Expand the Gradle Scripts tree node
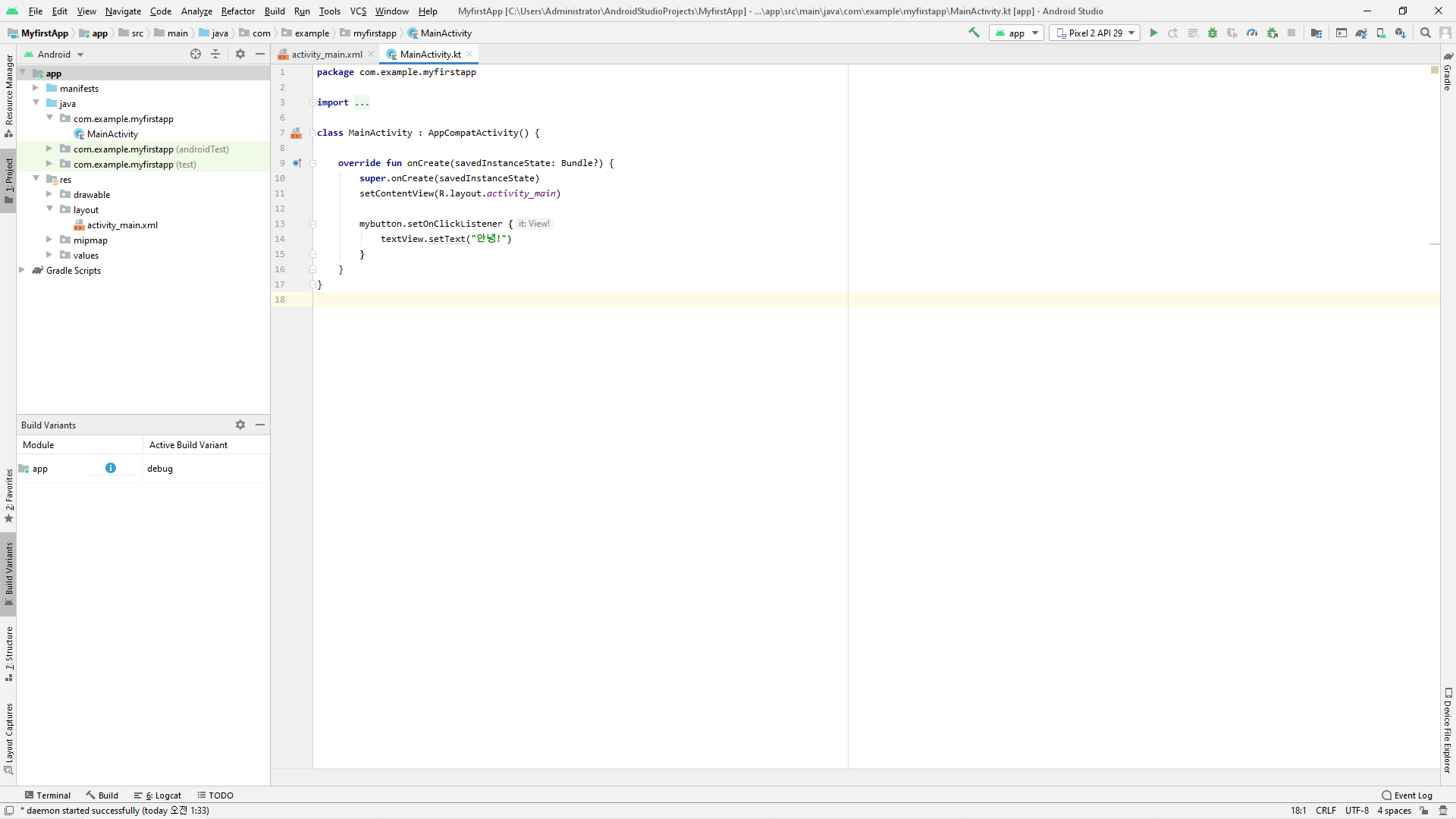 coord(23,270)
